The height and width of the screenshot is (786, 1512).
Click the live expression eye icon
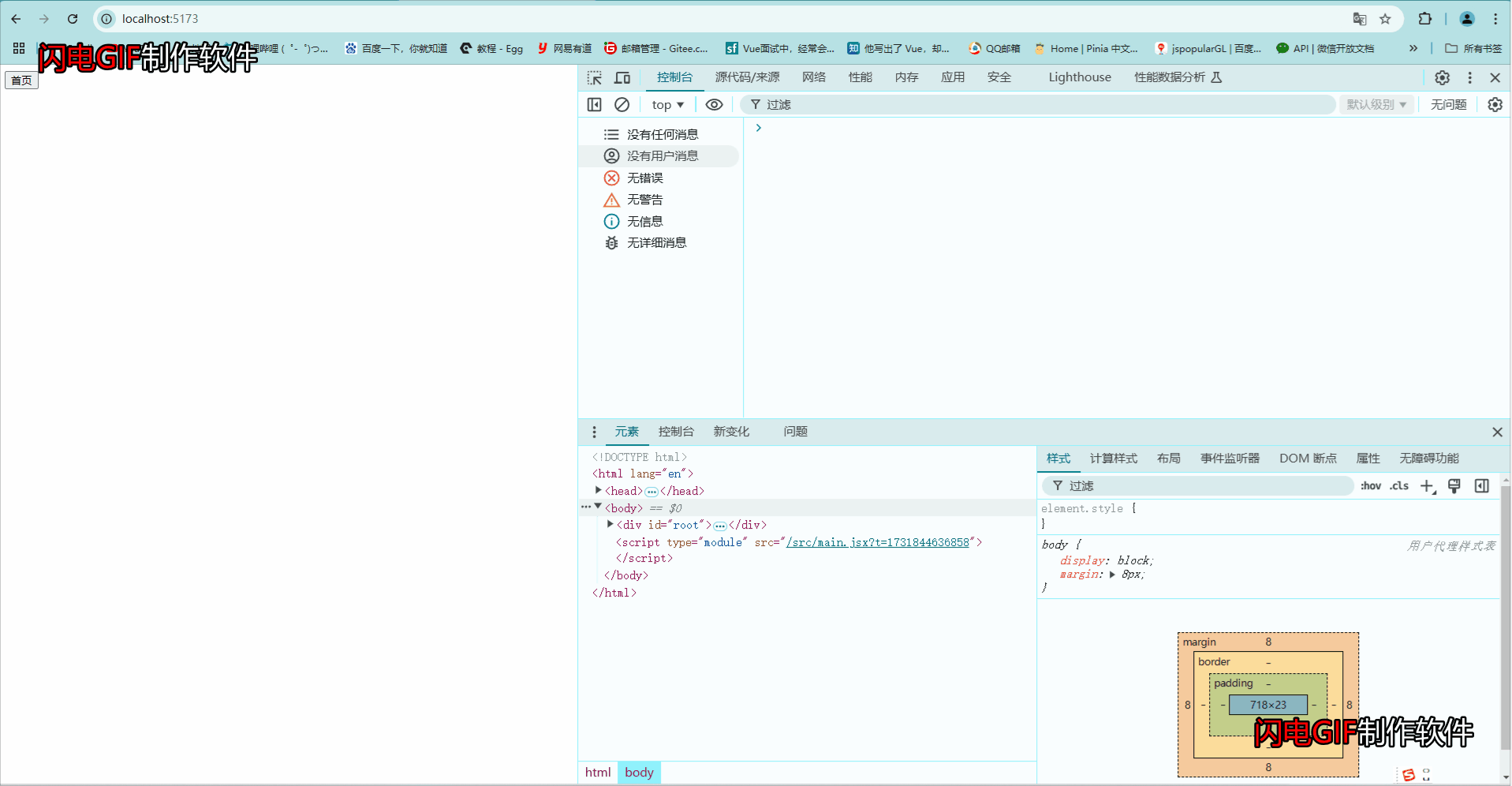tap(714, 104)
